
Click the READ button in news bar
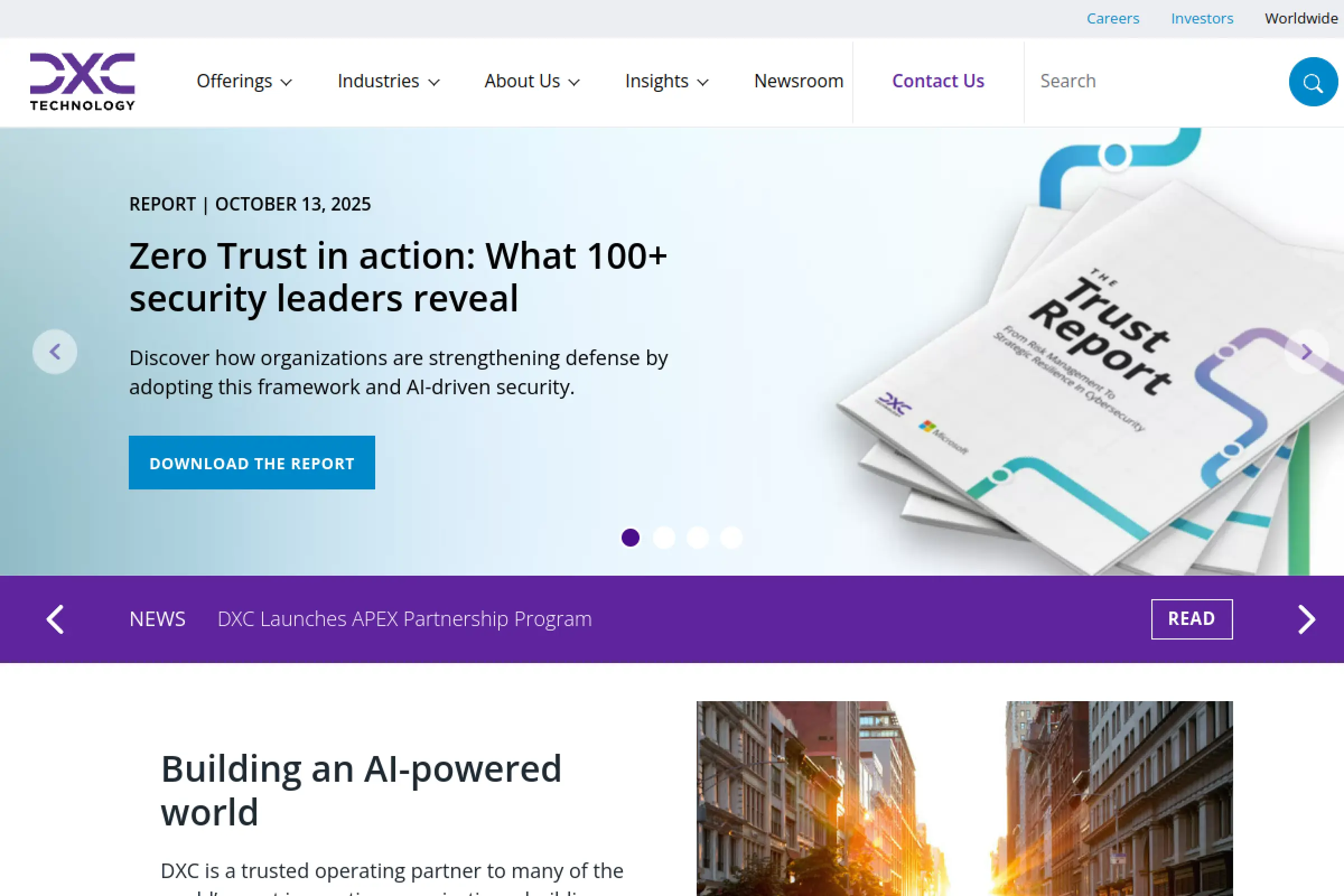click(x=1192, y=619)
